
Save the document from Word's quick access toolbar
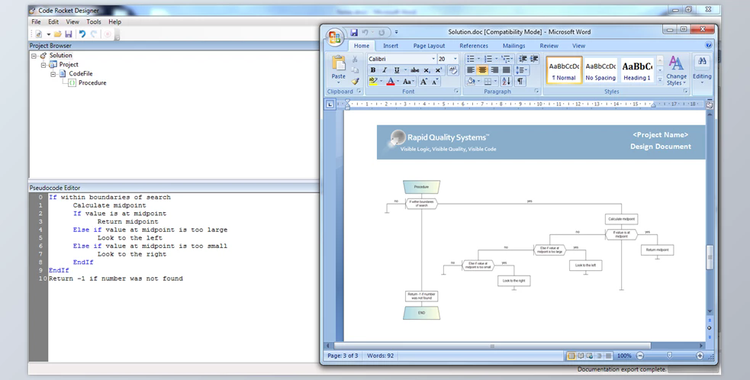coord(354,33)
